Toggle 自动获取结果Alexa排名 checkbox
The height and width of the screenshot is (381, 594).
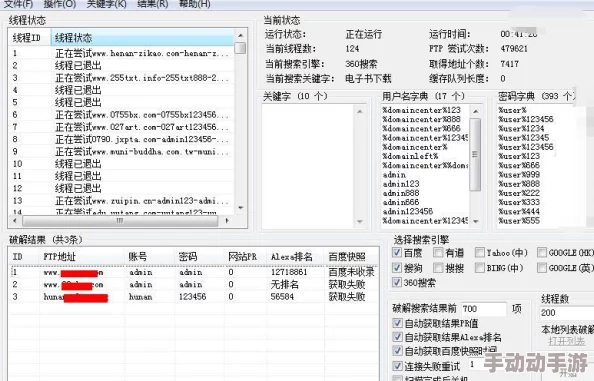[397, 337]
